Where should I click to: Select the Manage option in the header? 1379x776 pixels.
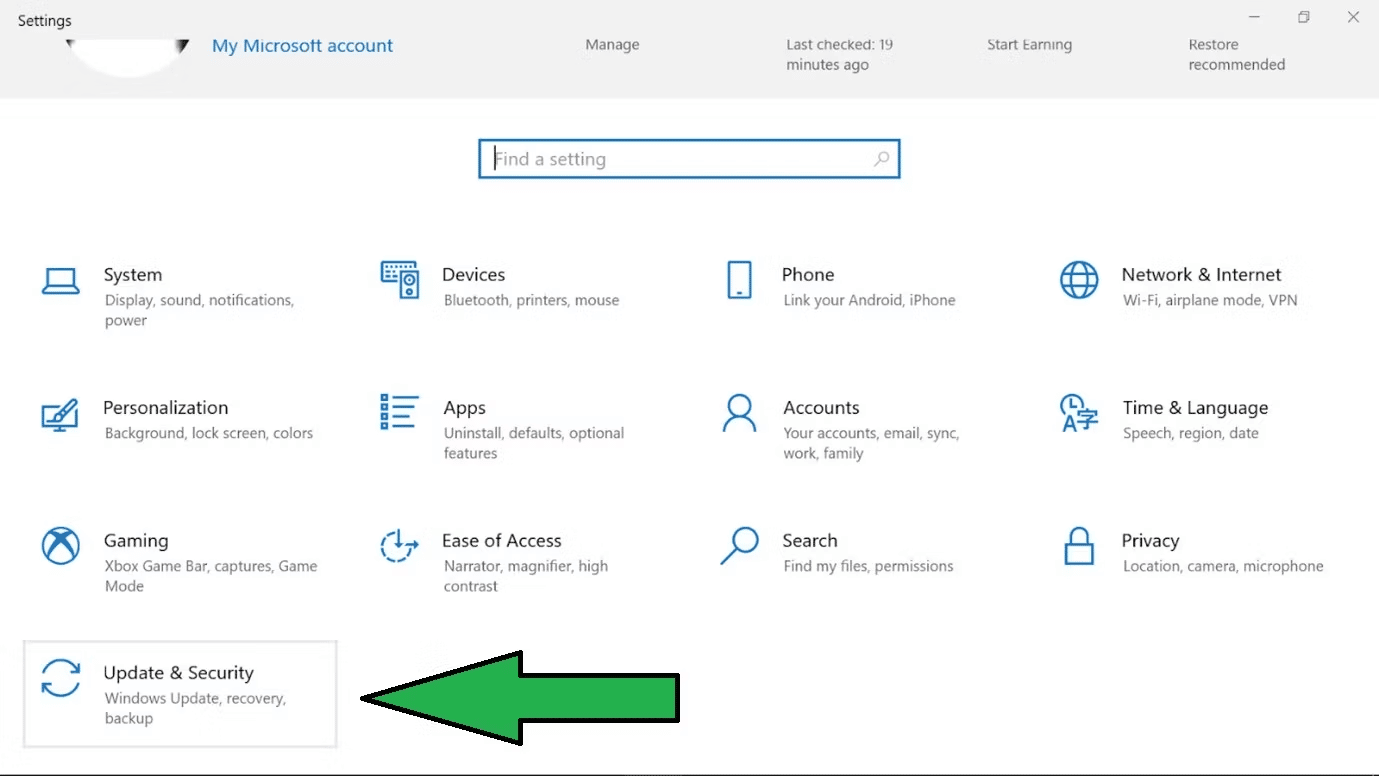tap(612, 45)
